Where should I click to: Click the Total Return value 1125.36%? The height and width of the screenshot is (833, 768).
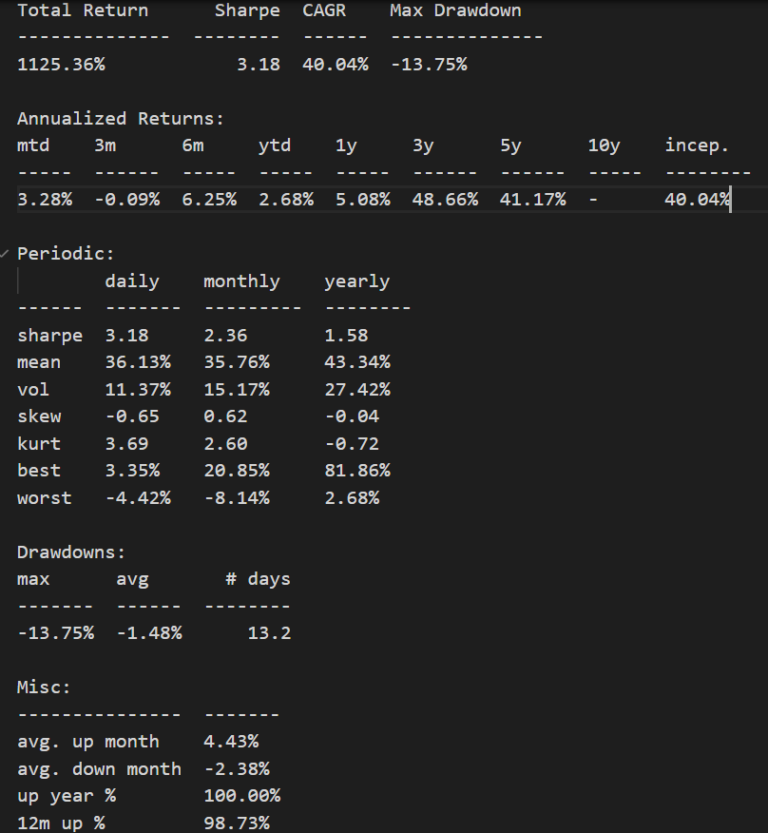pyautogui.click(x=61, y=65)
